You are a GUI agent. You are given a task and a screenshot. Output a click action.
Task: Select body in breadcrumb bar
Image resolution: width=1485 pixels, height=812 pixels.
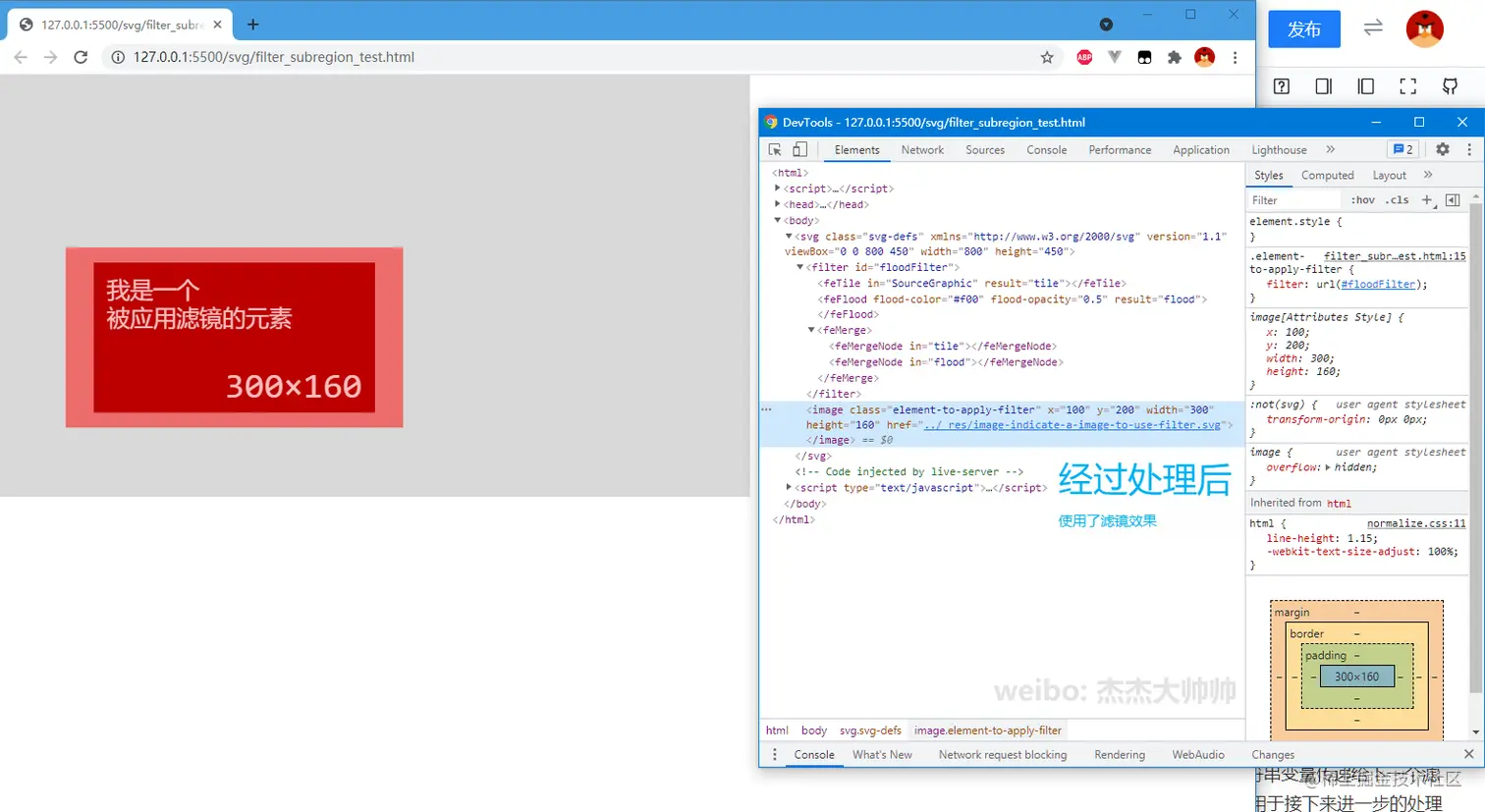coord(814,731)
